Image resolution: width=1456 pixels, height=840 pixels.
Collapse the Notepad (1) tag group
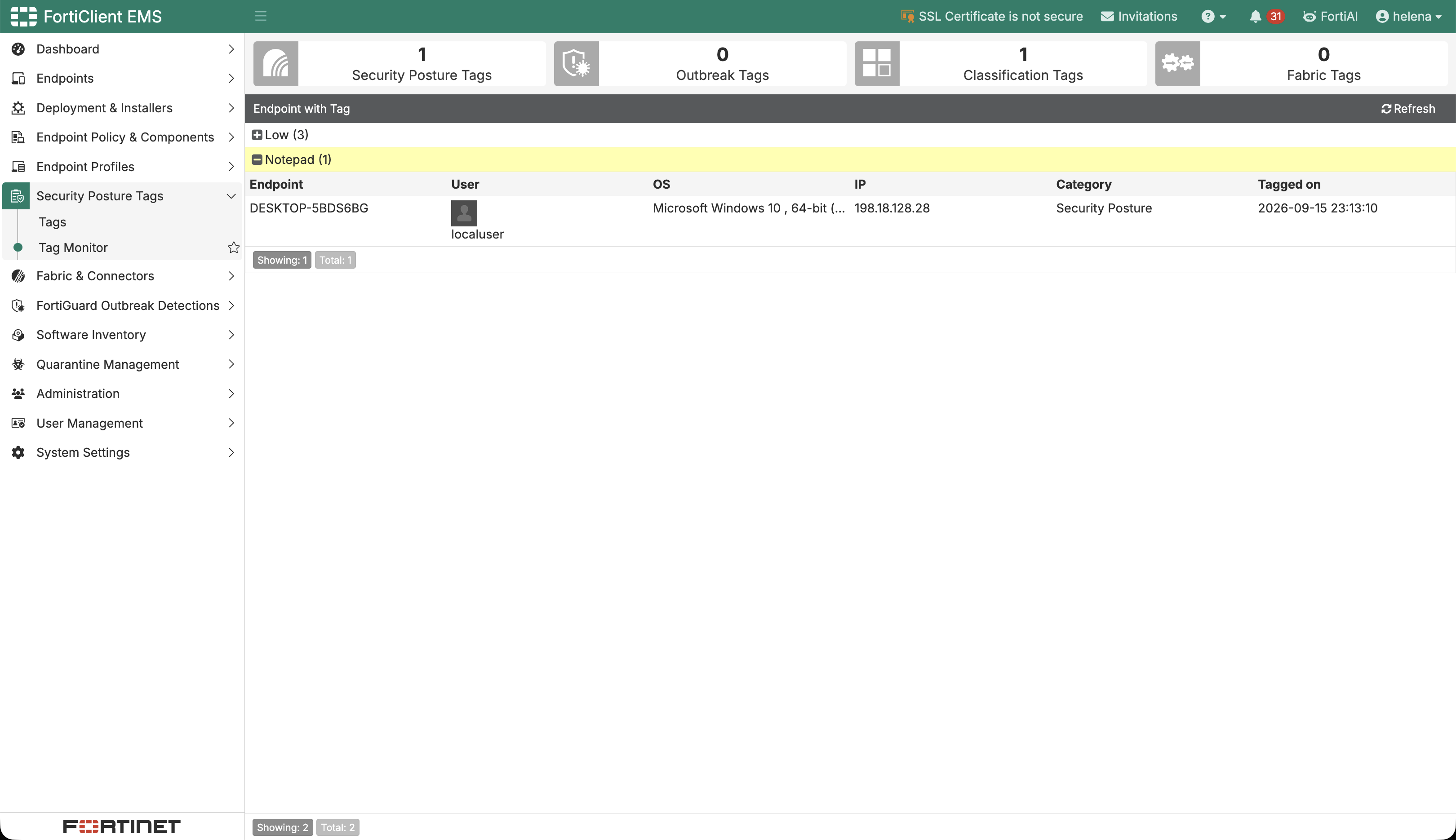[257, 160]
